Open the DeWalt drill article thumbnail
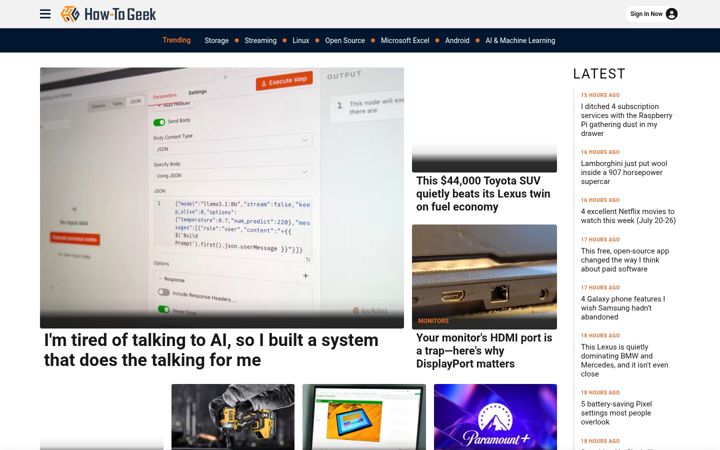720x450 pixels. tap(233, 417)
